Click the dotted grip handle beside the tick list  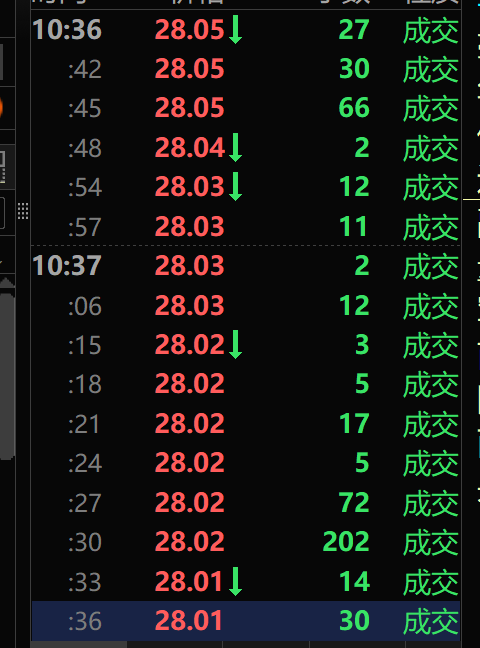pyautogui.click(x=23, y=211)
